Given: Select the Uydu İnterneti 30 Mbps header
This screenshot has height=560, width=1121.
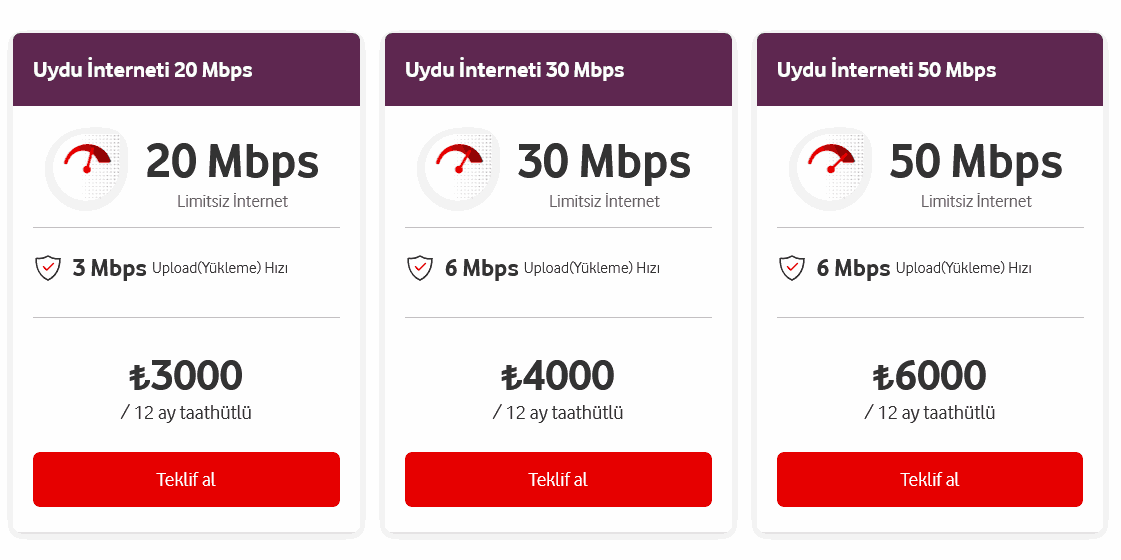Looking at the screenshot, I should click(x=558, y=69).
